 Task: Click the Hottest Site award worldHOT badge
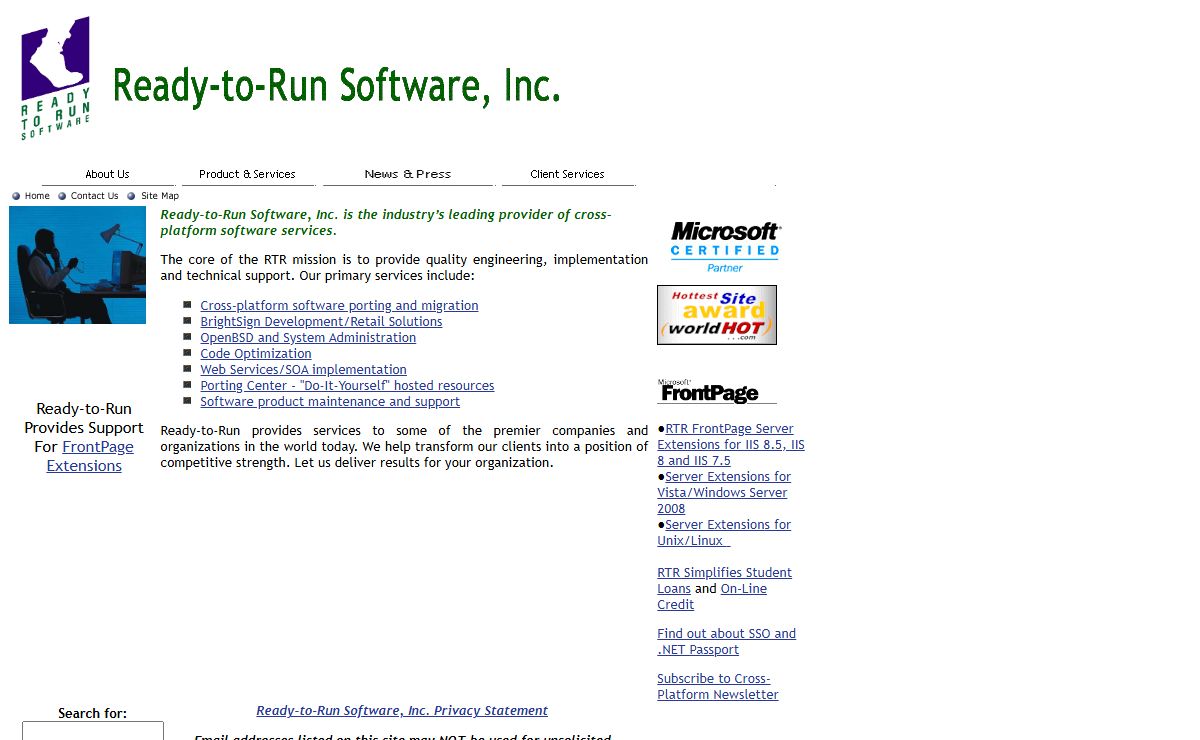(x=717, y=315)
